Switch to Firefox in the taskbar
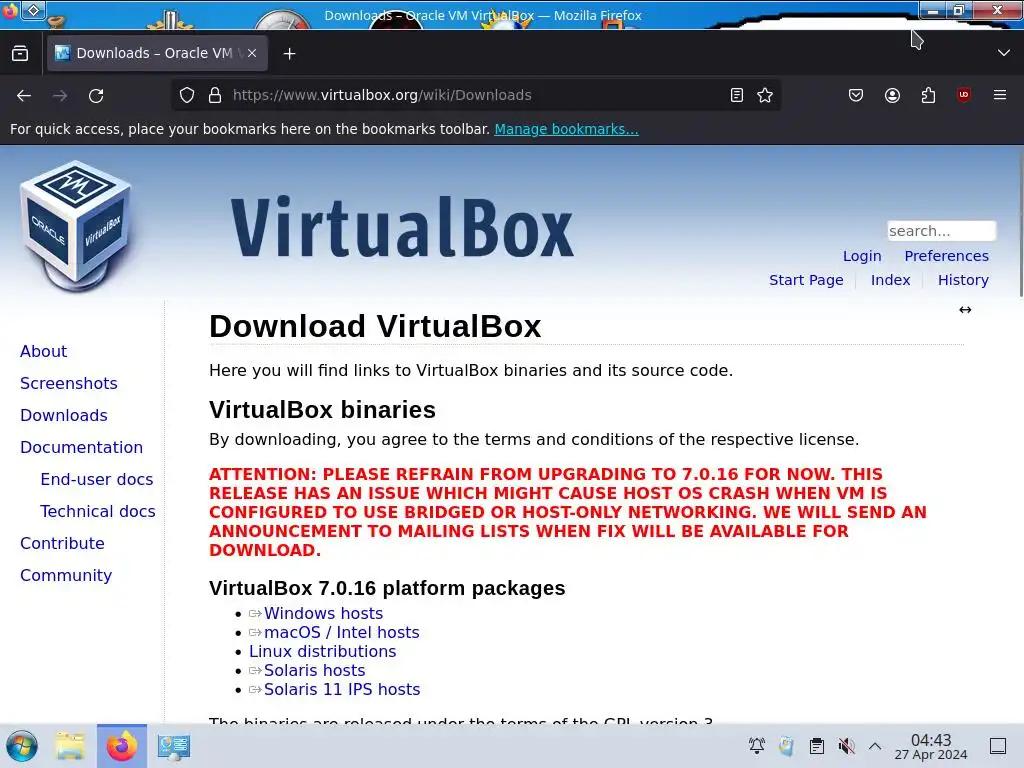The height and width of the screenshot is (768, 1024). tap(122, 746)
